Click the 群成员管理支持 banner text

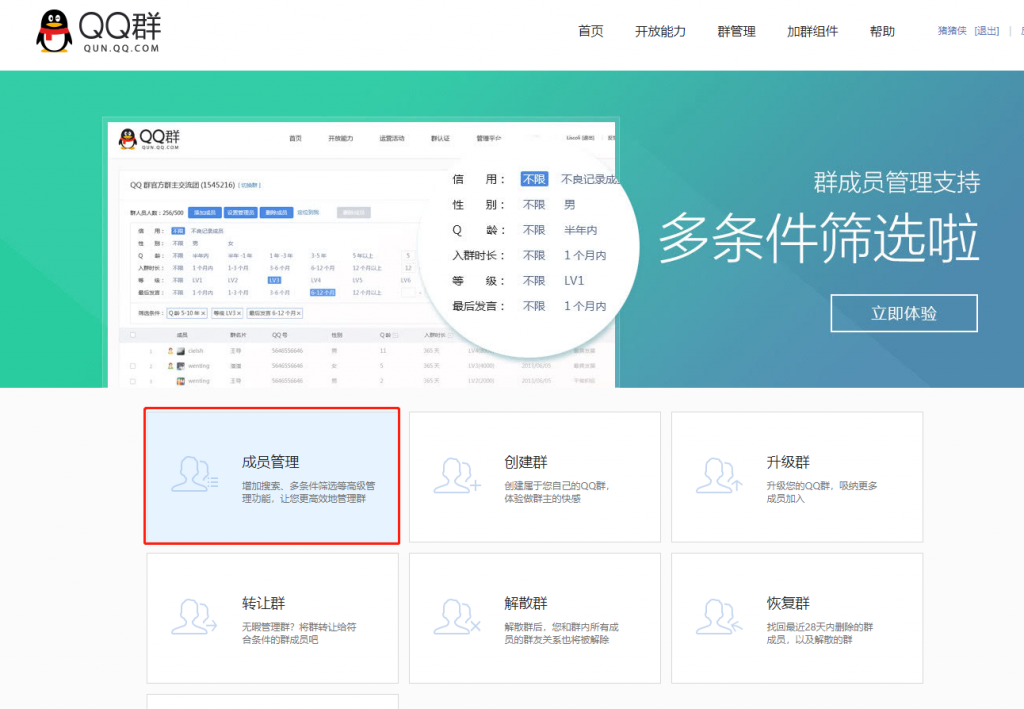coord(897,182)
